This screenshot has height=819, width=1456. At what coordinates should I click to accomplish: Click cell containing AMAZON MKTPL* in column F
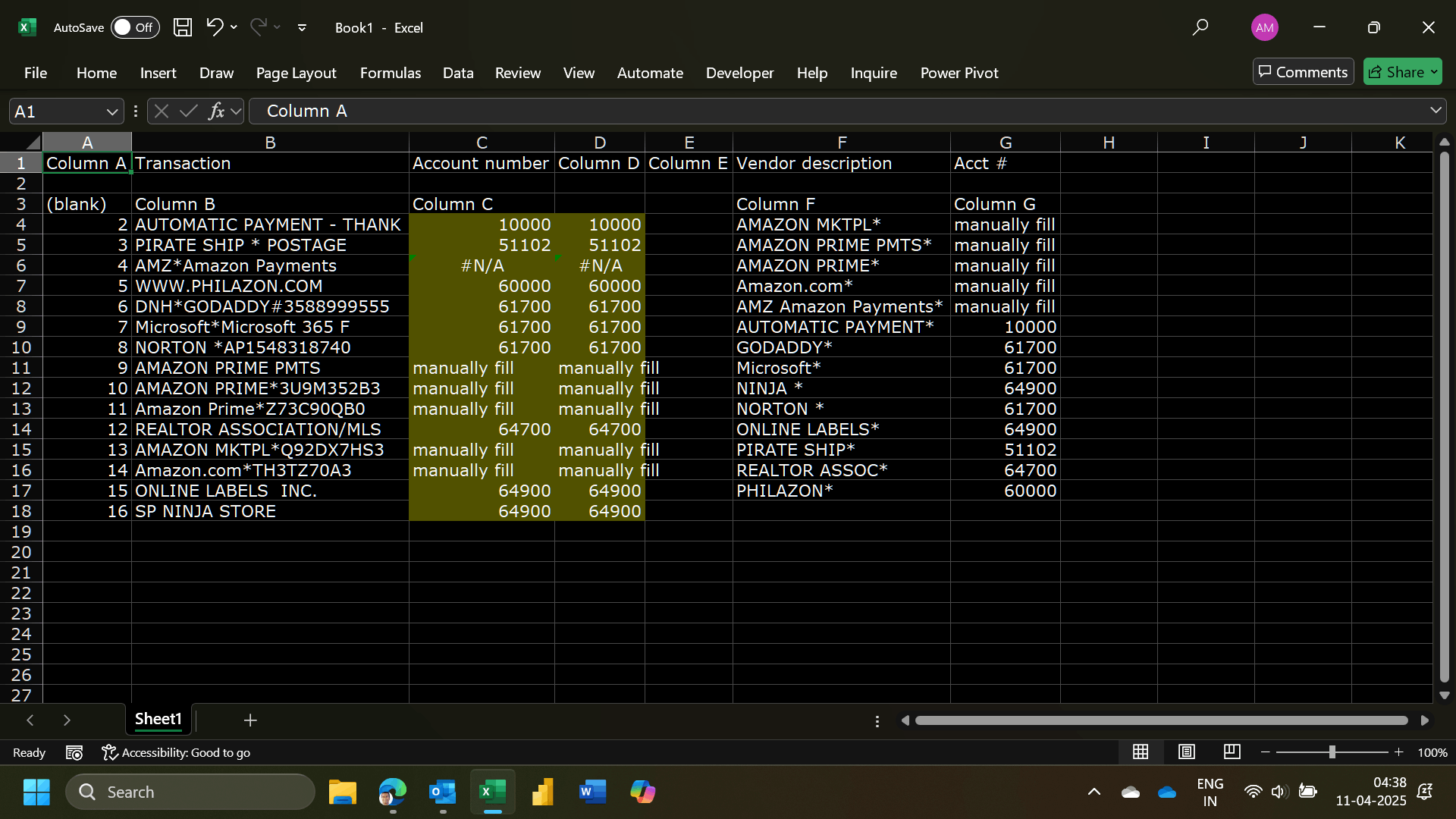click(x=841, y=224)
